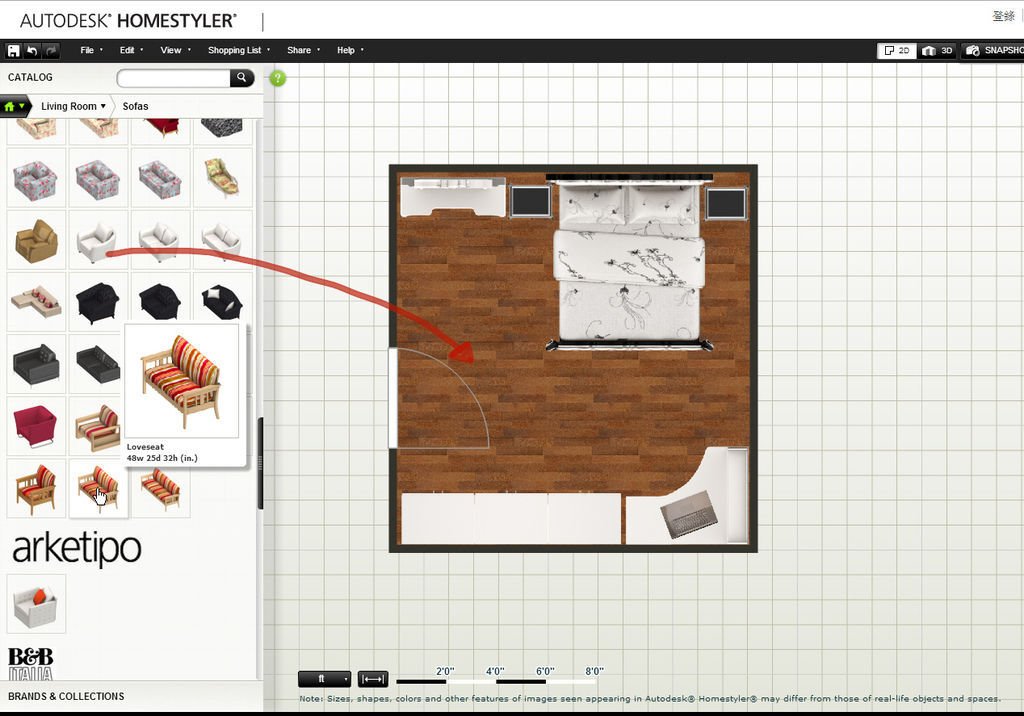Select the laptop on corner desk
This screenshot has height=716, width=1024.
(688, 514)
